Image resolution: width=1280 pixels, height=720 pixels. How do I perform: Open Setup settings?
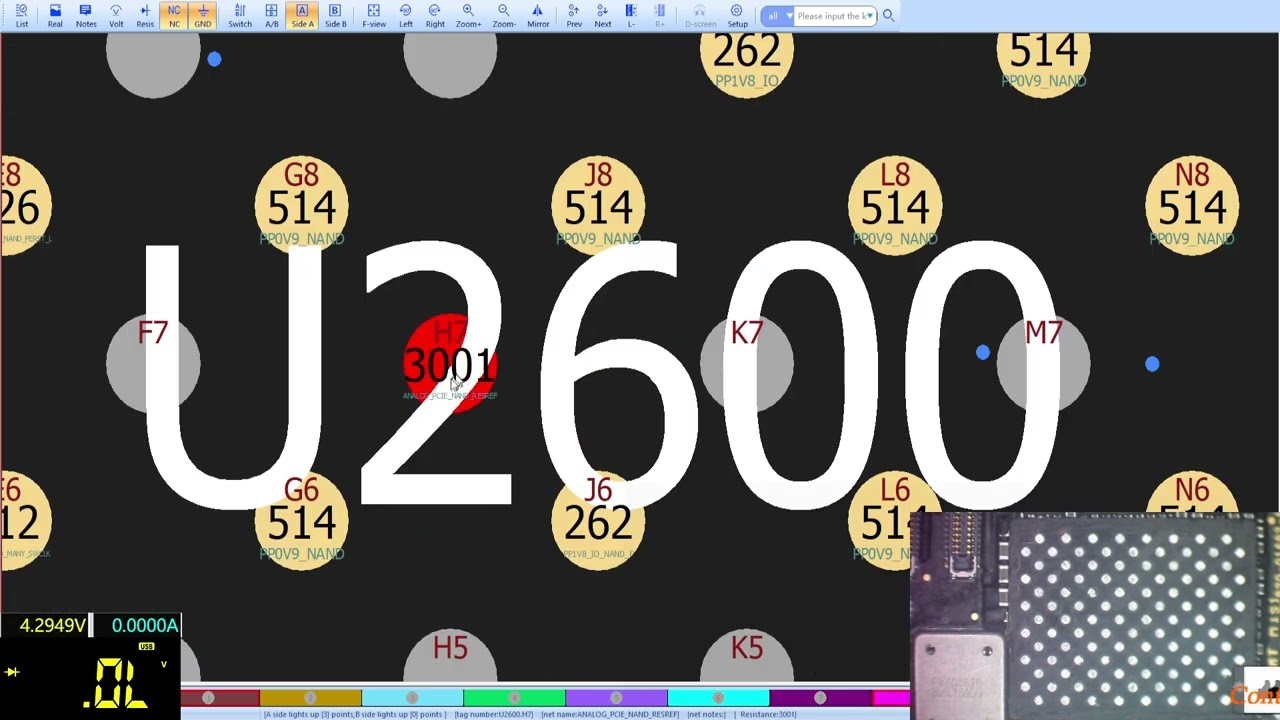point(737,15)
